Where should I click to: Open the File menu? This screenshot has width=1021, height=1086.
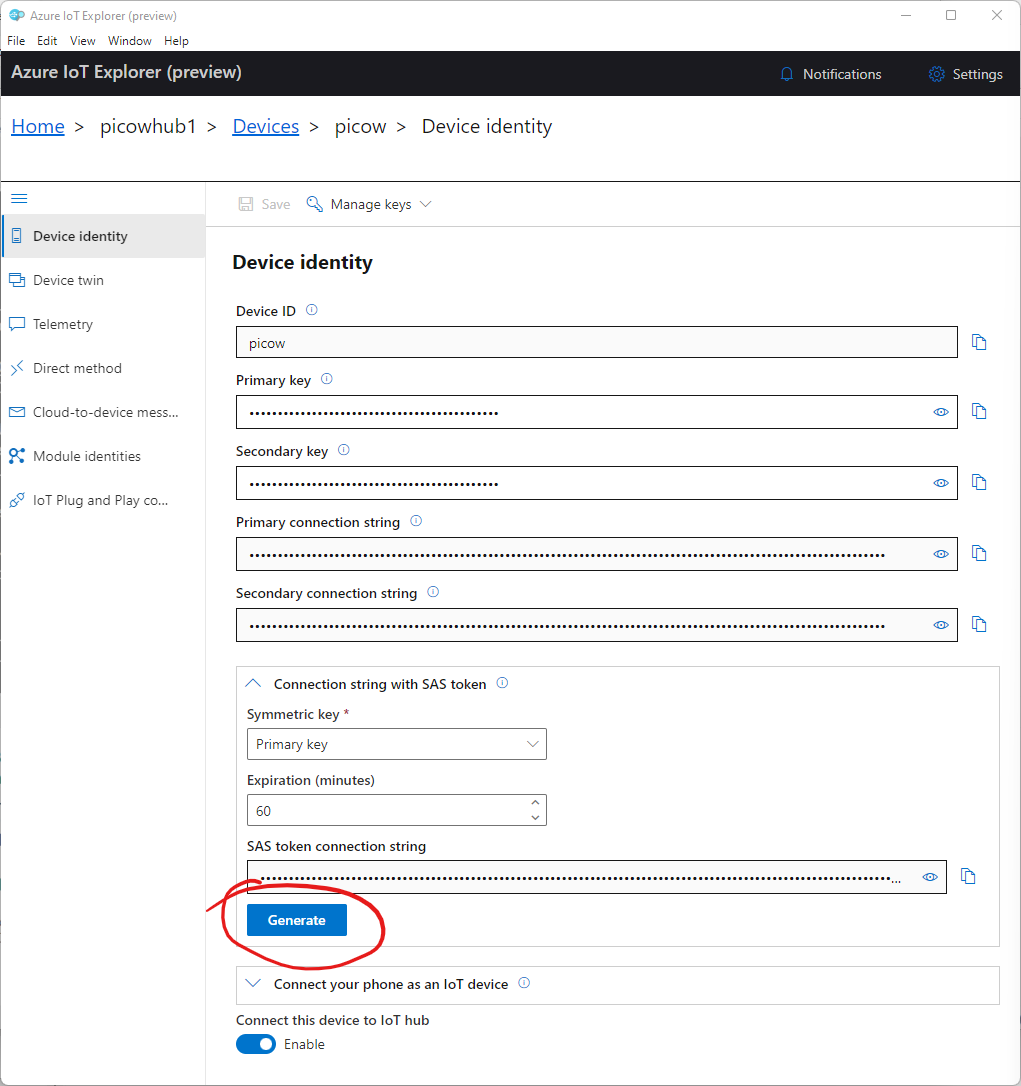pyautogui.click(x=16, y=41)
